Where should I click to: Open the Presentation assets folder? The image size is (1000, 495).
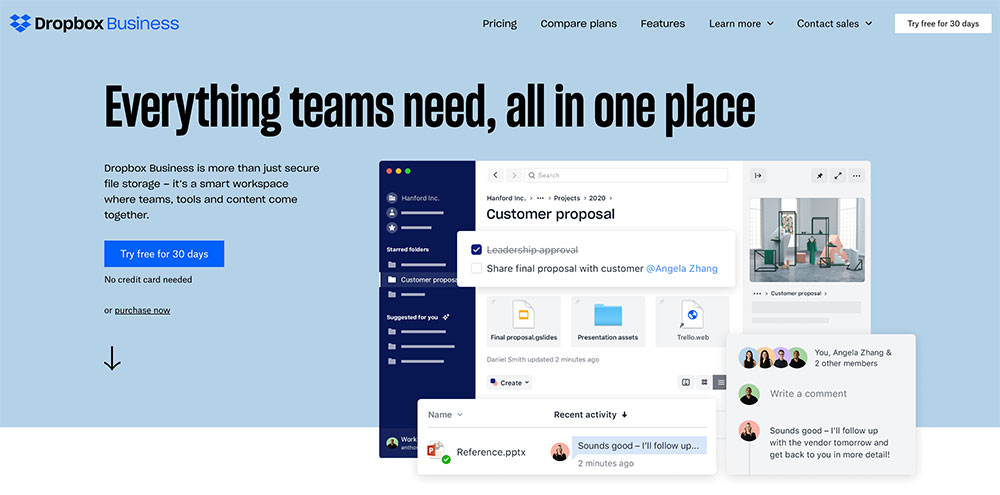[x=608, y=321]
